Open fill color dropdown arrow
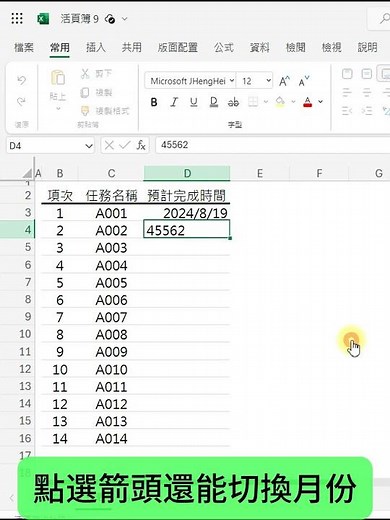 click(x=293, y=102)
